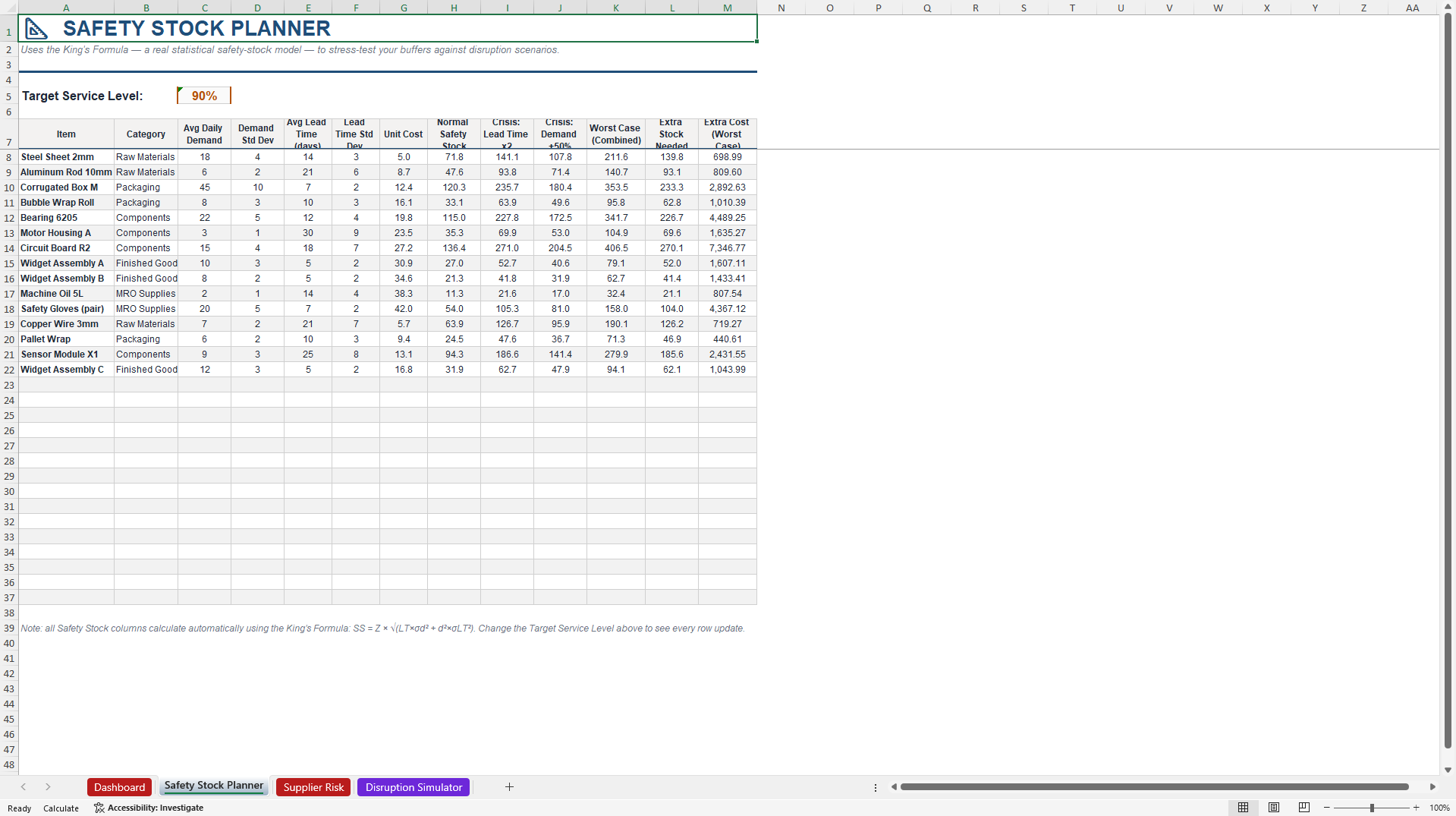The width and height of the screenshot is (1456, 816).
Task: Select the Motor Housing A cell
Action: click(x=66, y=233)
